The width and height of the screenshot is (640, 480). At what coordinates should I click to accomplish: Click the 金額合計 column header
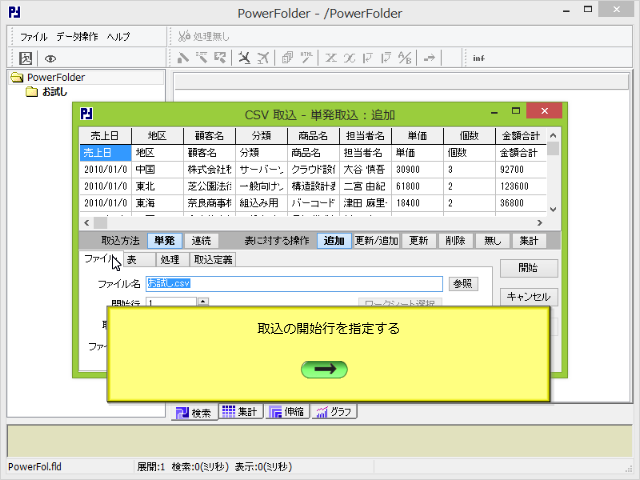click(x=521, y=136)
